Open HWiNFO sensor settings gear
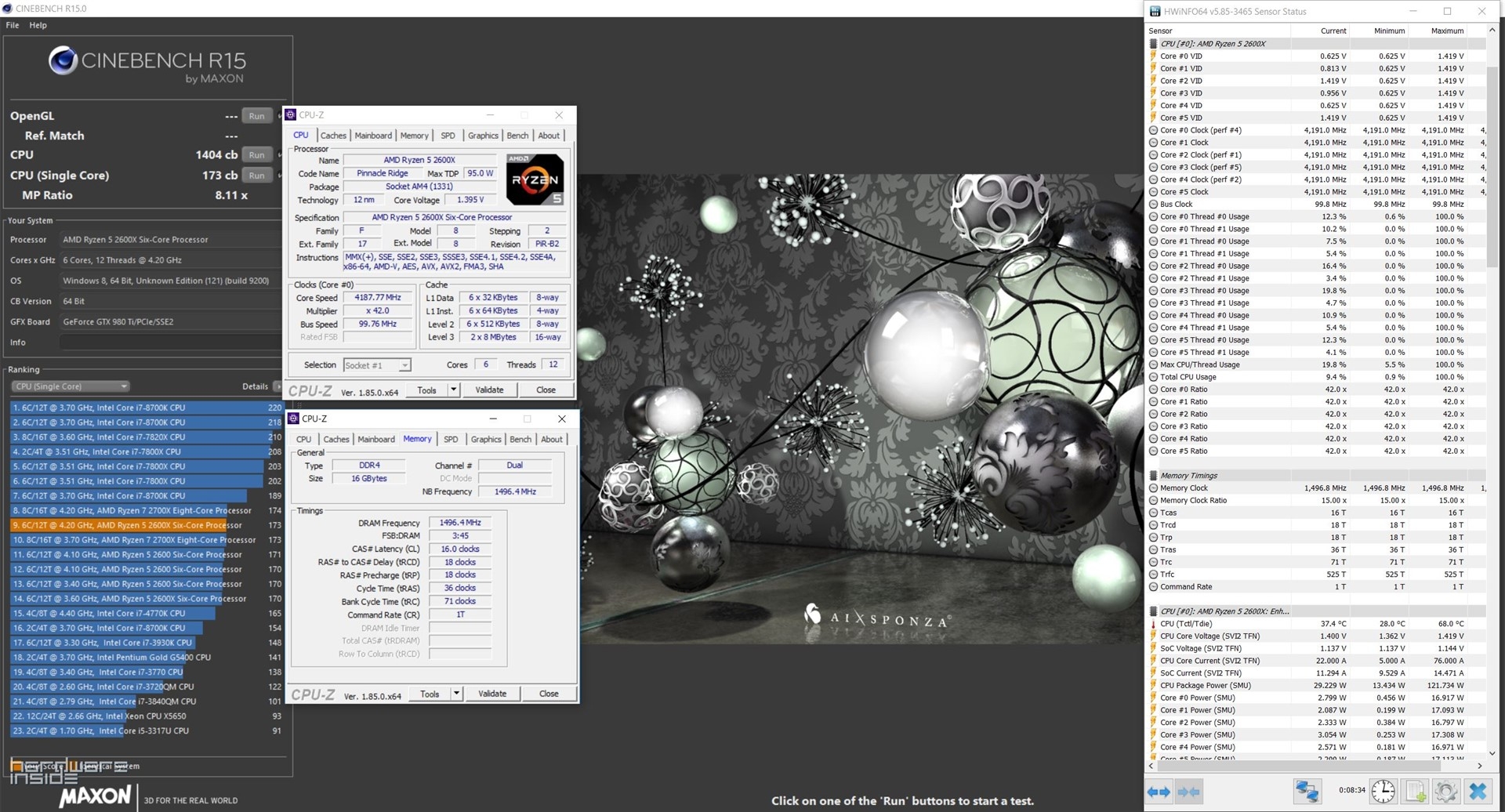 1446,792
